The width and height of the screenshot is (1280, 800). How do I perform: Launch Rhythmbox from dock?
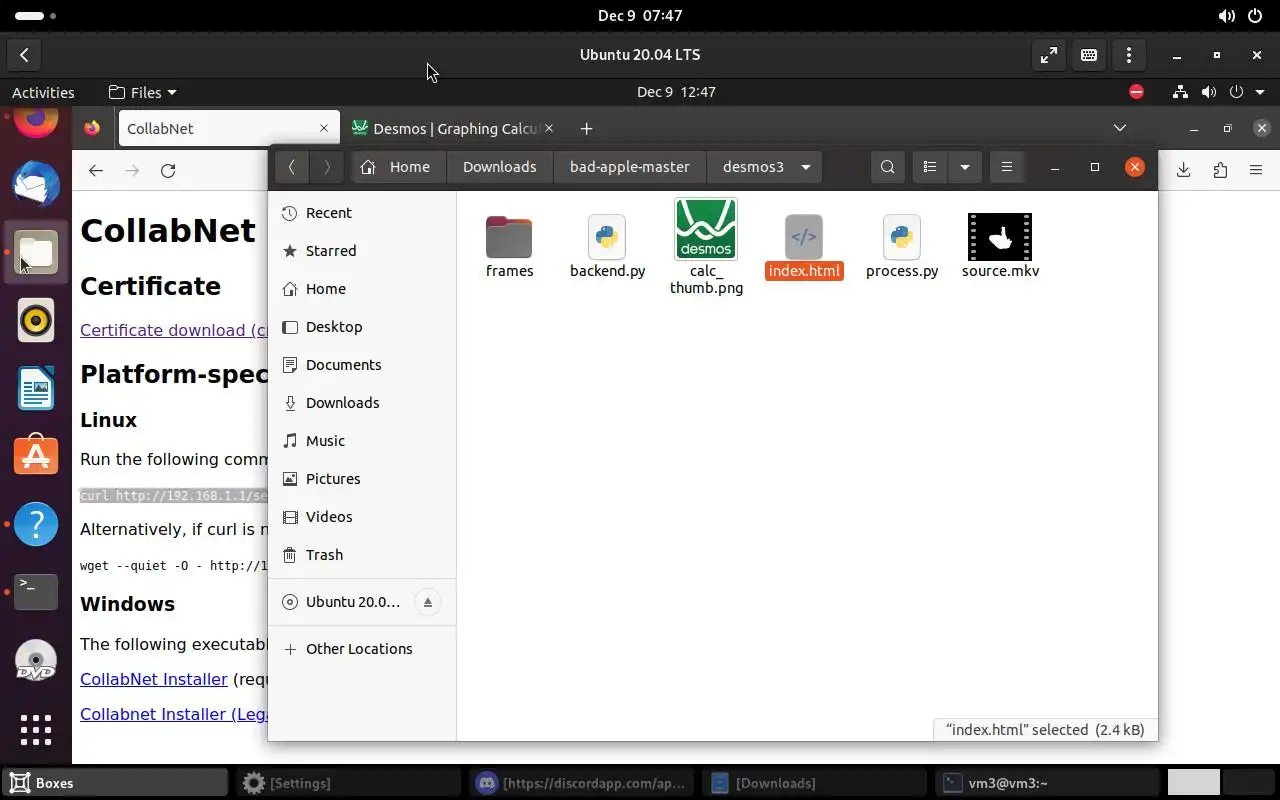tap(36, 321)
